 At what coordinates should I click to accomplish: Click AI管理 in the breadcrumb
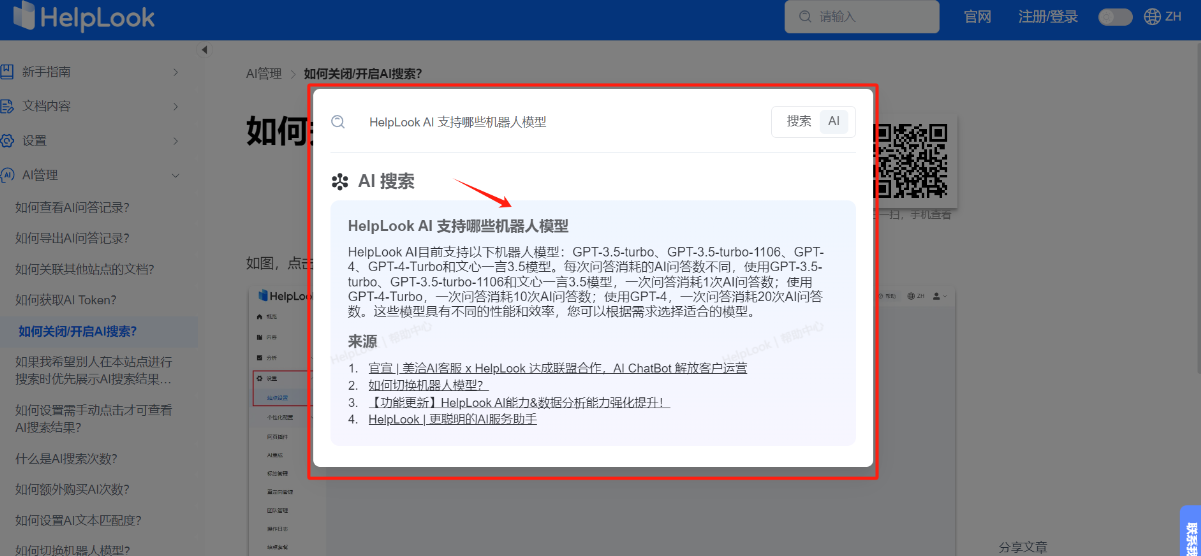[264, 73]
